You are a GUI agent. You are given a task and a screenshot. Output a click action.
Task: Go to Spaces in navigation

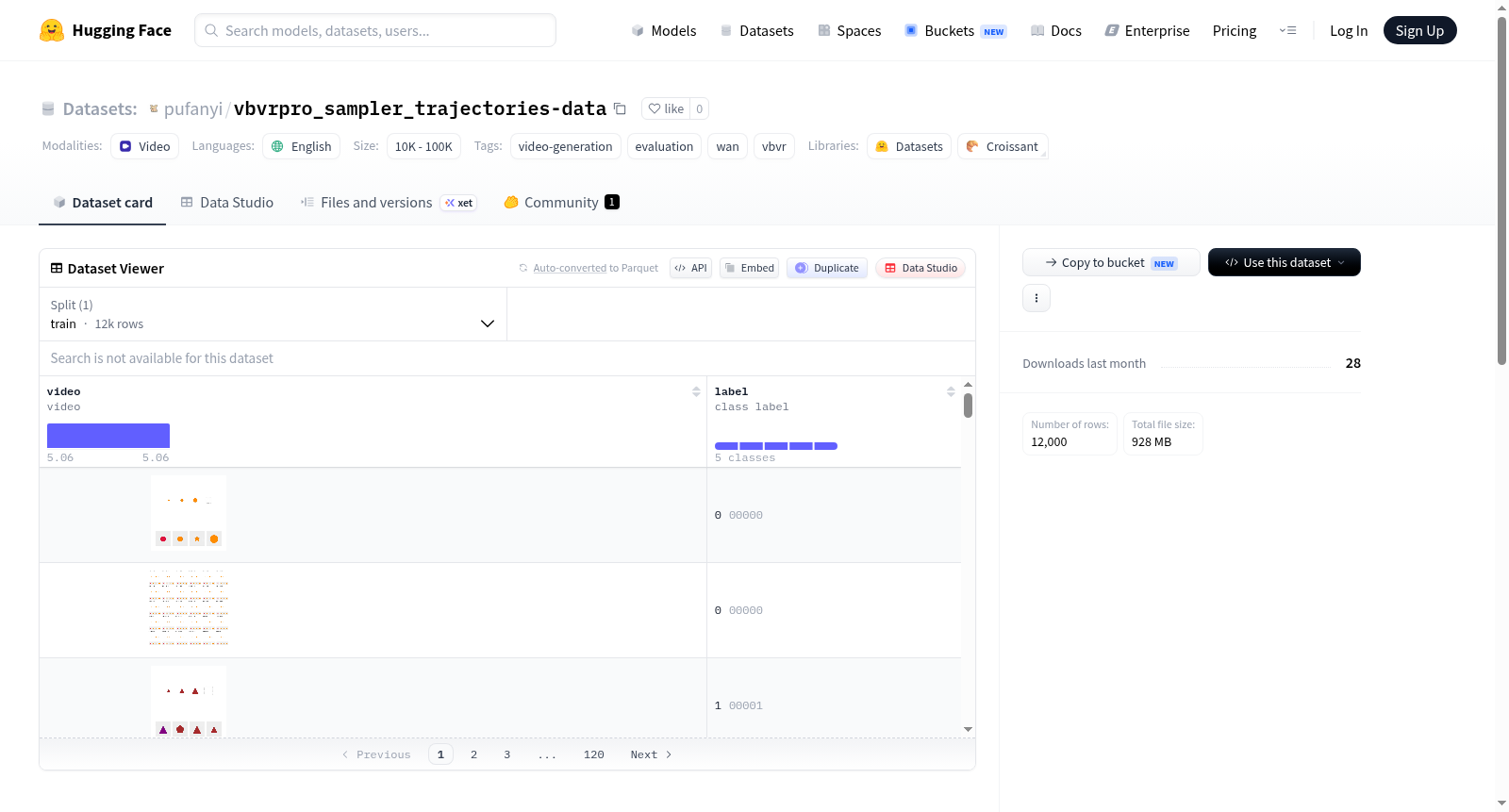(850, 30)
